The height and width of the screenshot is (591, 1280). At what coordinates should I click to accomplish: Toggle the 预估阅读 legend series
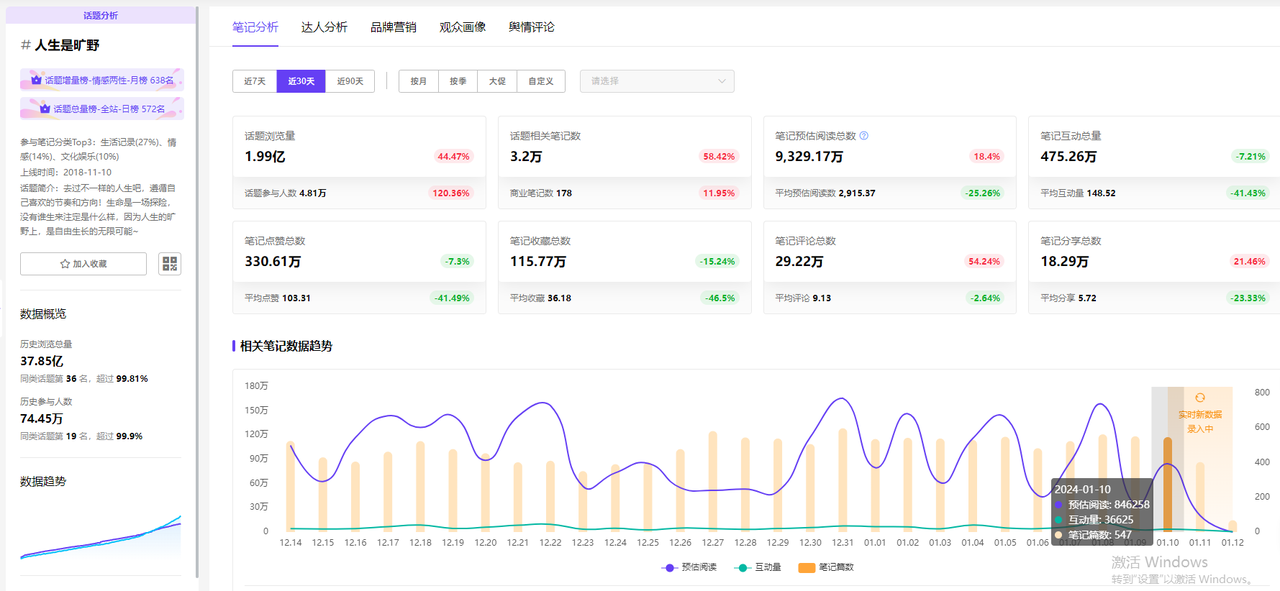(688, 567)
